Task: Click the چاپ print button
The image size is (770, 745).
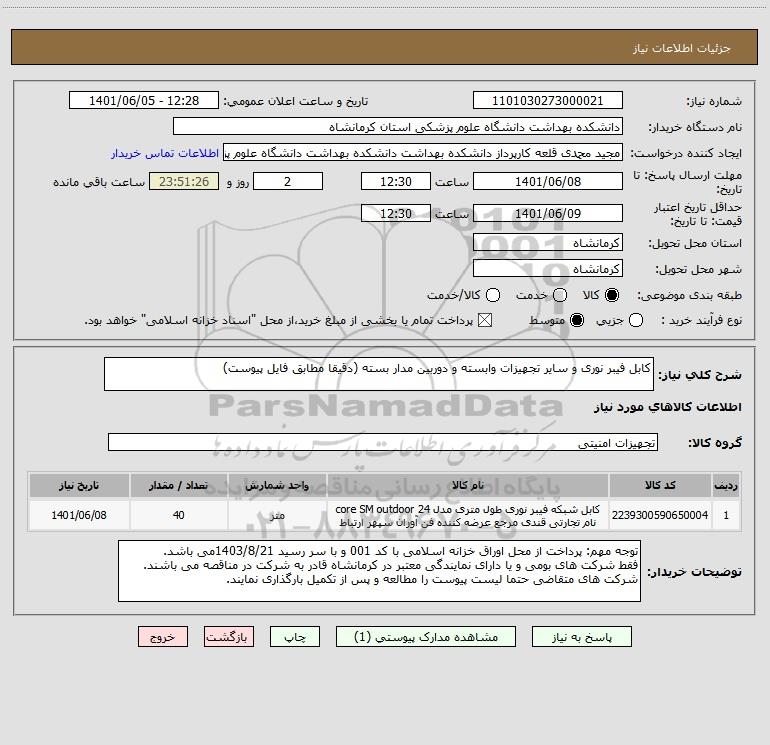Action: click(x=295, y=637)
